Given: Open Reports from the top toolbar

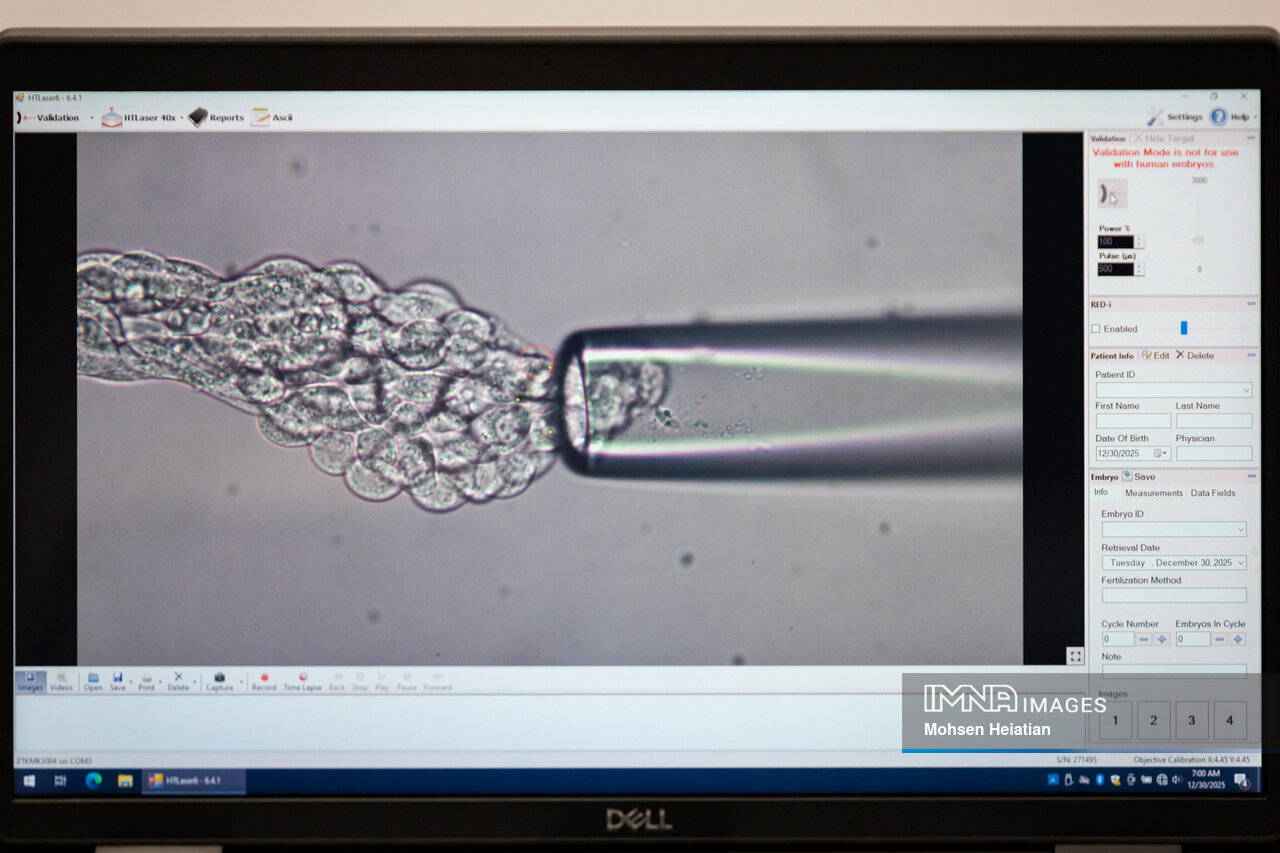Looking at the screenshot, I should click(216, 117).
